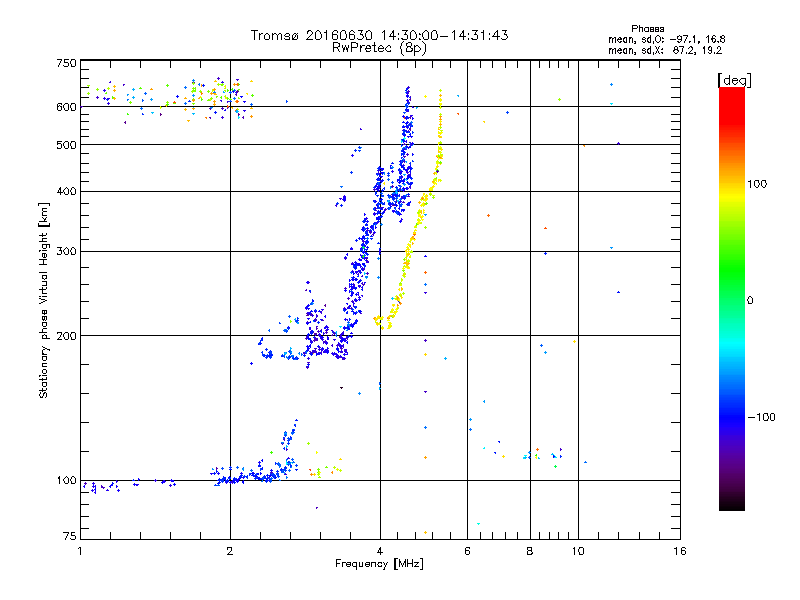Click the '[deg]' colorbar unit label
This screenshot has width=800, height=600.
734,80
